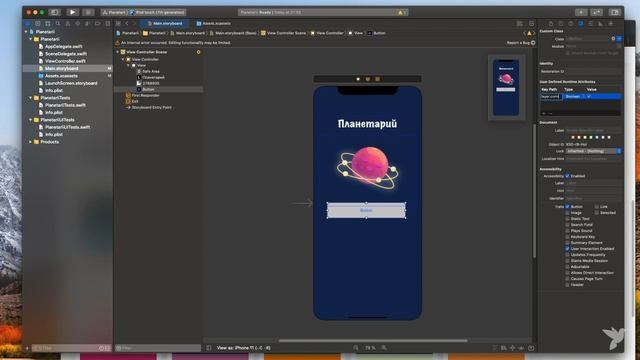Toggle the Boolean value checkmark in runtime attributes
The height and width of the screenshot is (360, 640).
(x=589, y=96)
